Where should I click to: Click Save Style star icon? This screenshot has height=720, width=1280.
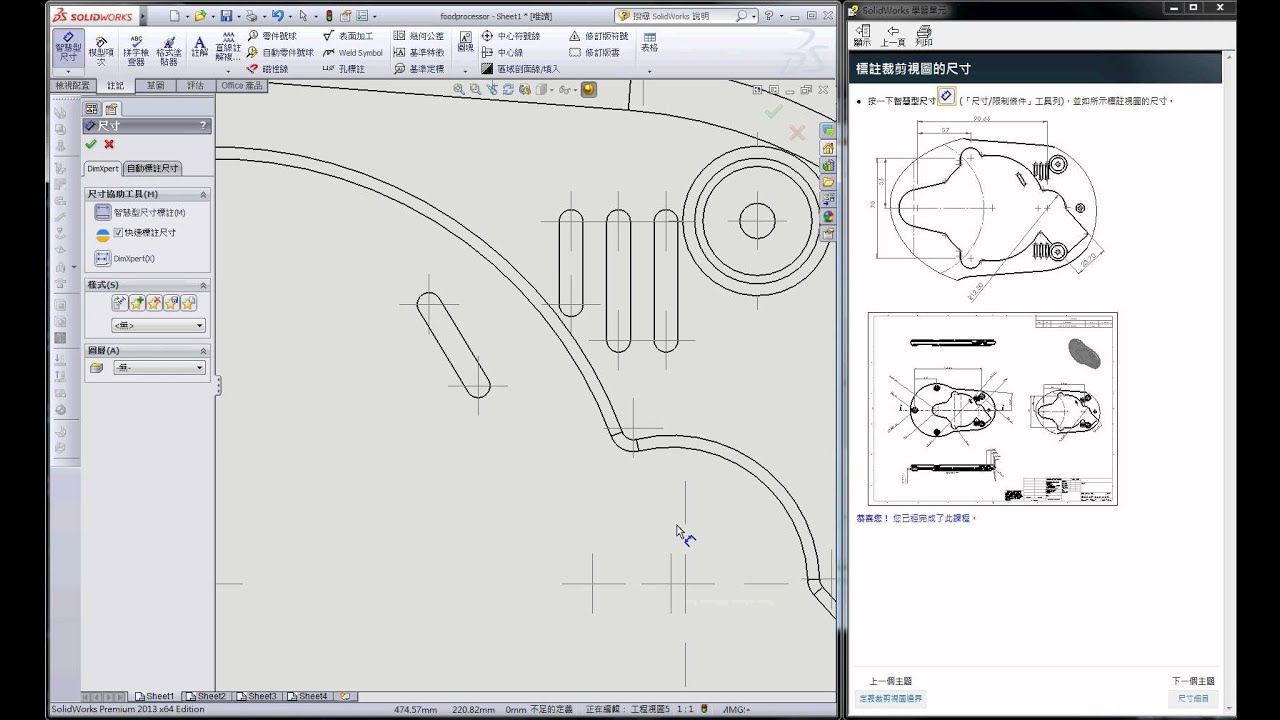171,302
